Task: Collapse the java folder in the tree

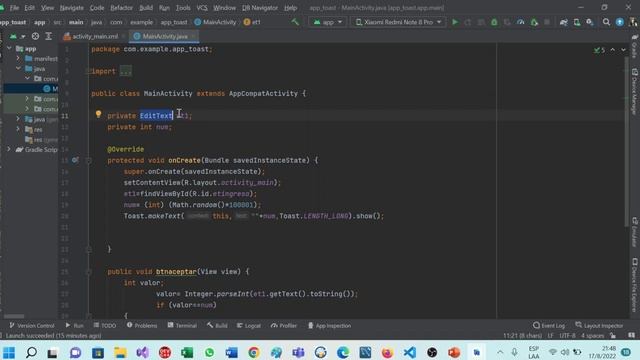Action: (18, 69)
